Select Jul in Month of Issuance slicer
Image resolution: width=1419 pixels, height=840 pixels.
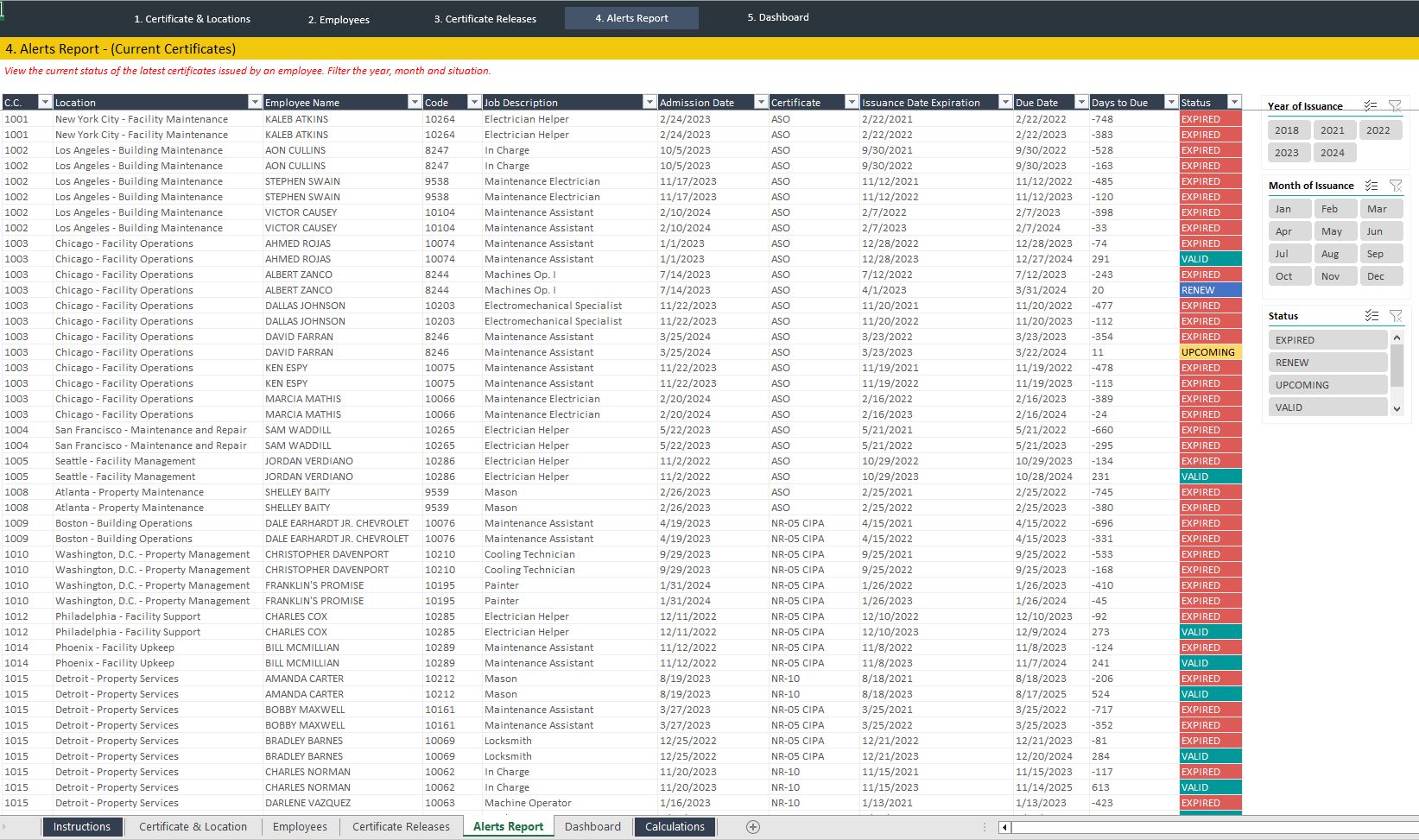coord(1290,254)
